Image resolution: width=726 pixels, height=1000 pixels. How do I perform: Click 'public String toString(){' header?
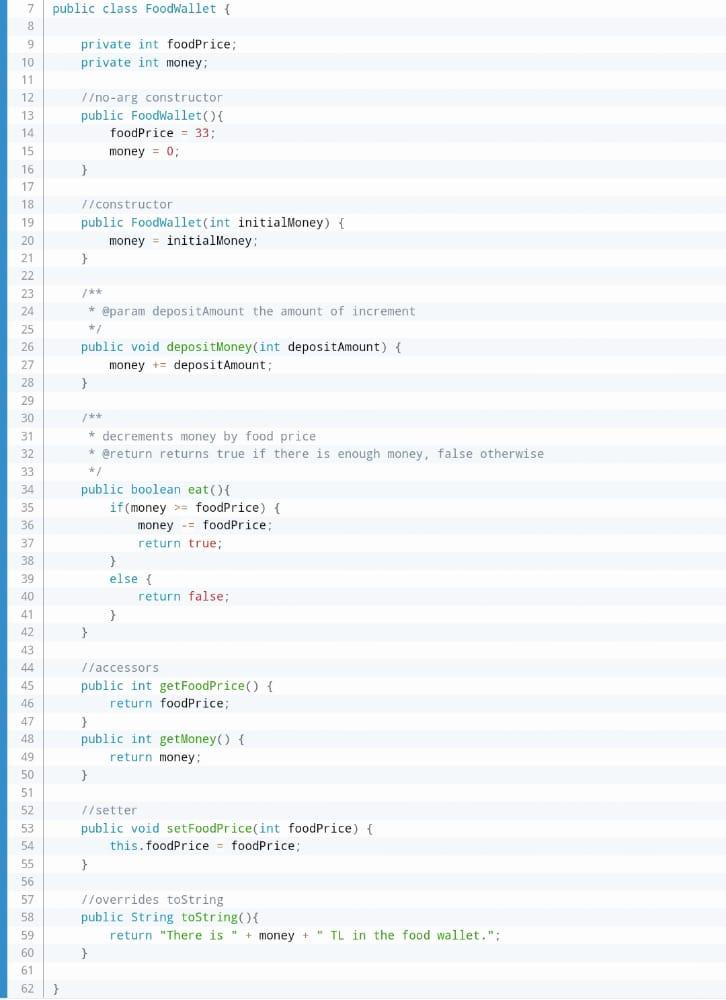point(170,917)
